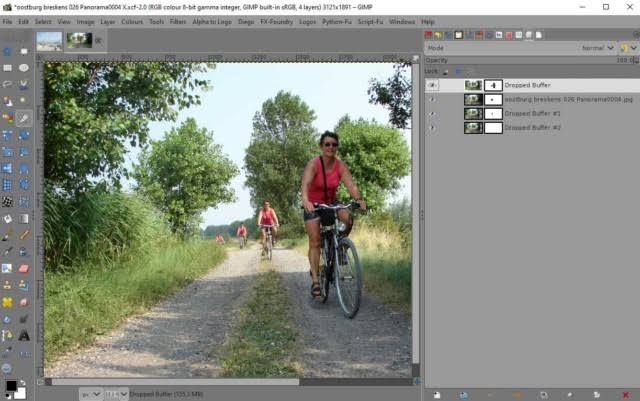Create new layer from layers panel bottom
The width and height of the screenshot is (640, 401).
[437, 394]
